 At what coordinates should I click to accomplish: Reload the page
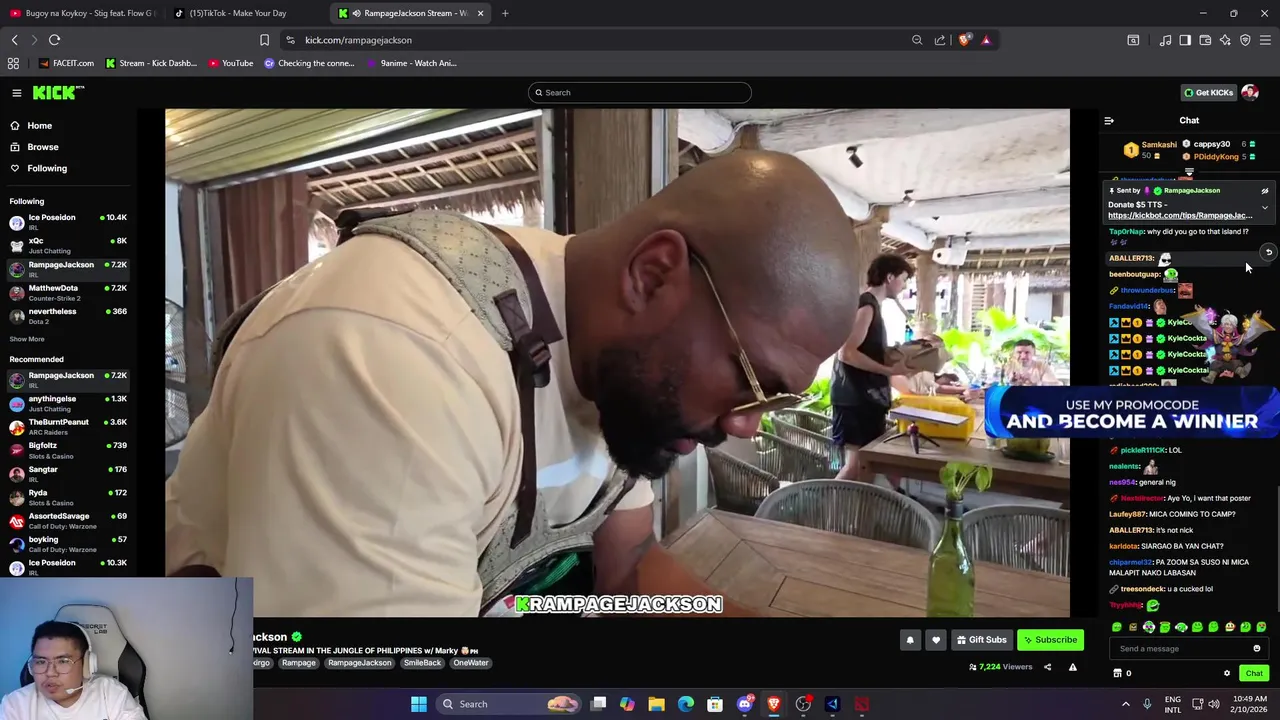55,40
